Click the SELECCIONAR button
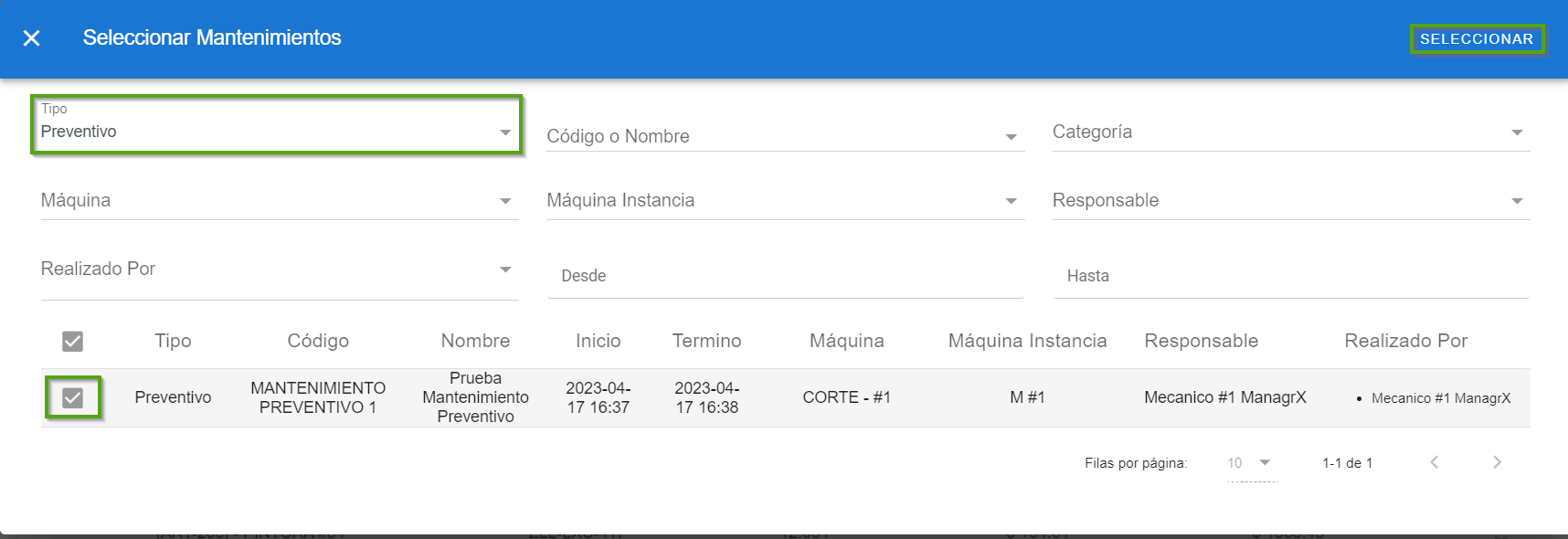Screen dimensions: 1568x539 (x=1477, y=39)
